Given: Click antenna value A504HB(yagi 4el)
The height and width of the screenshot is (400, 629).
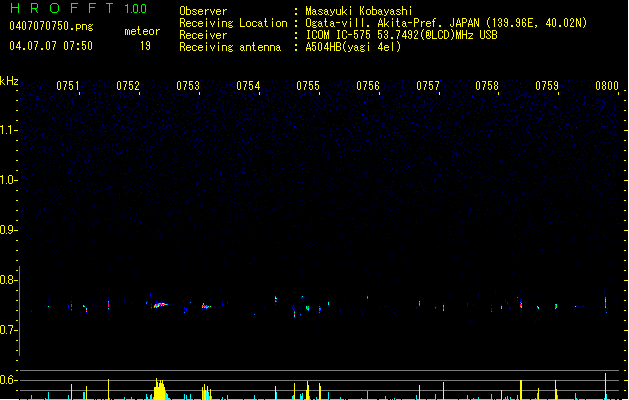Looking at the screenshot, I should [x=353, y=47].
